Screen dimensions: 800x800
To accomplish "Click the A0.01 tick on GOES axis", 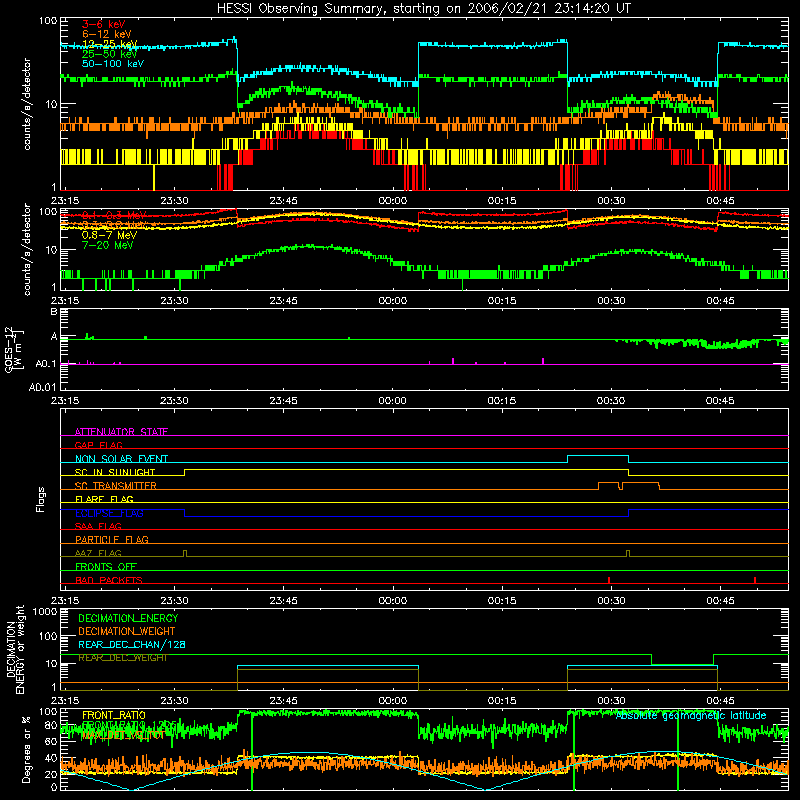I will 42,387.
